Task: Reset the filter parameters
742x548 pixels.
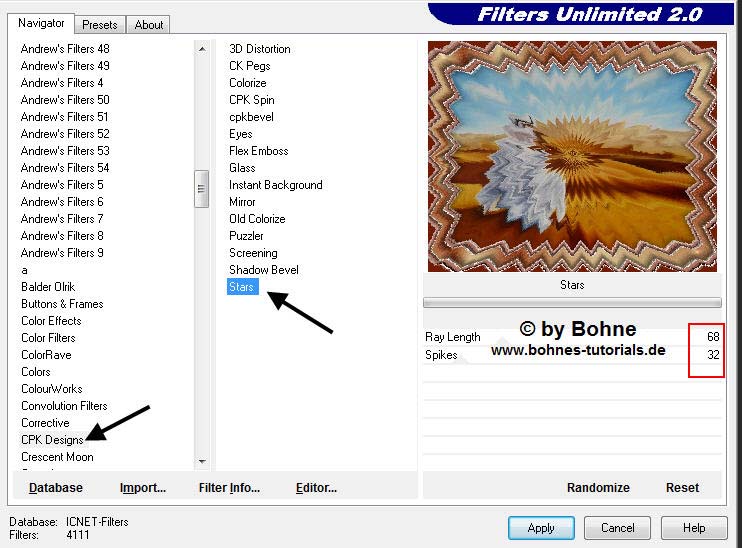Action: pos(682,488)
